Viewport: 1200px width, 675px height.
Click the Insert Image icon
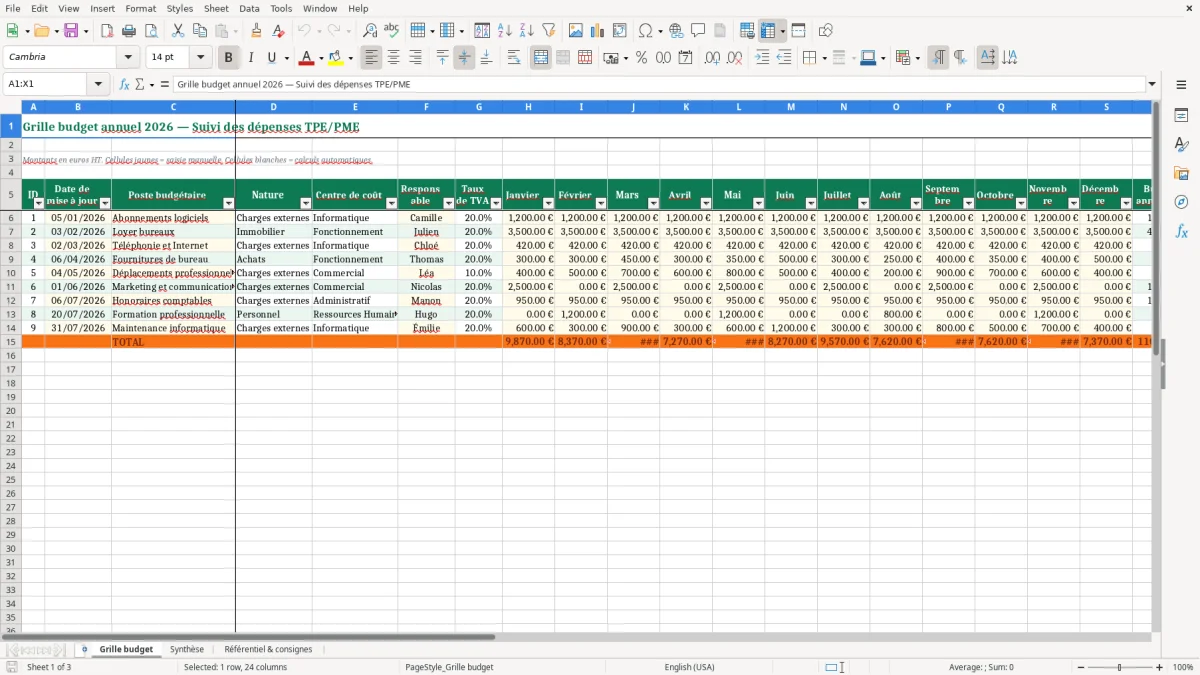point(576,31)
